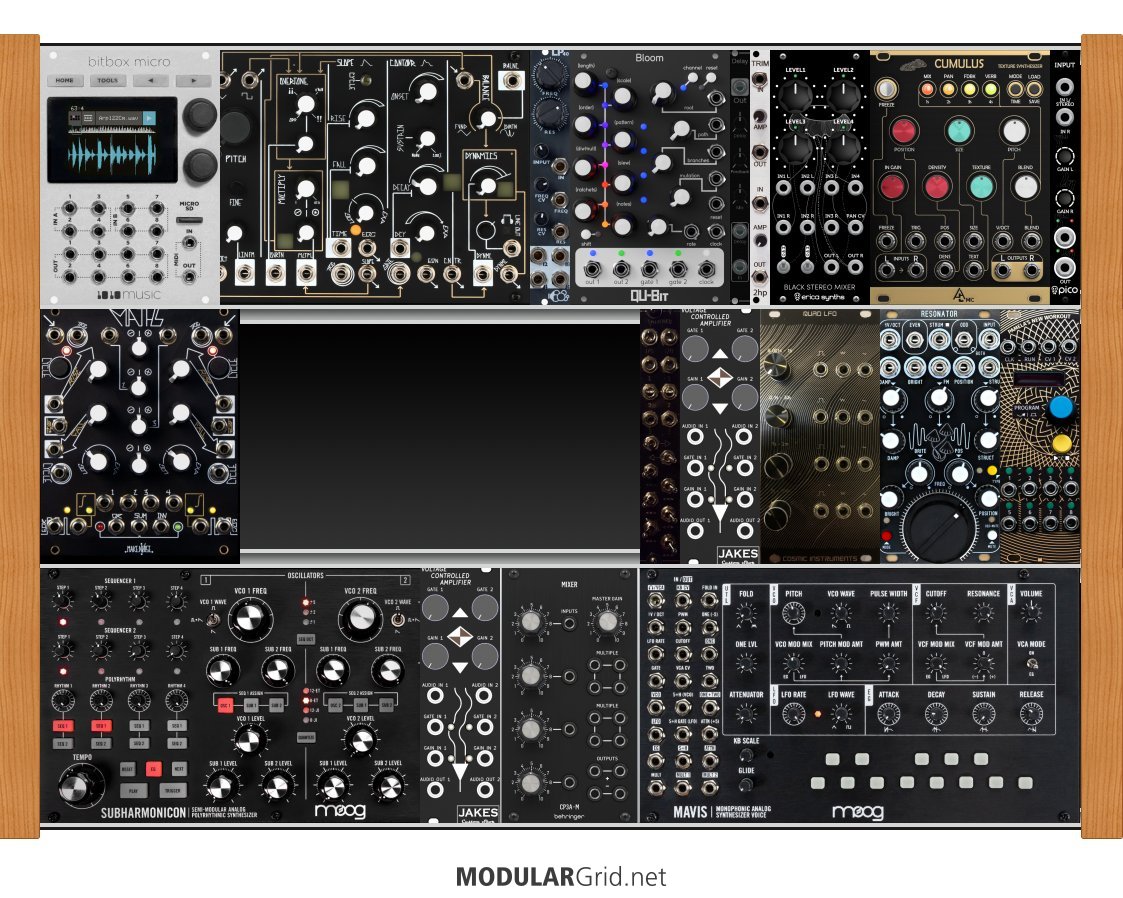Screen dimensions: 1123x898
Task: Click Sequencer 1 Step 1 knob
Action: pos(63,602)
